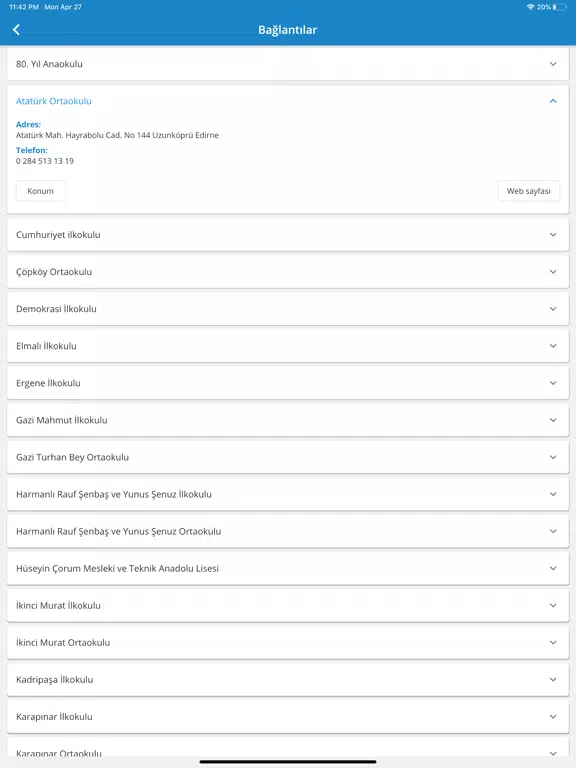This screenshot has height=768, width=576.
Task: Expand the Elmalı İlkokulu chevron
Action: 553,346
